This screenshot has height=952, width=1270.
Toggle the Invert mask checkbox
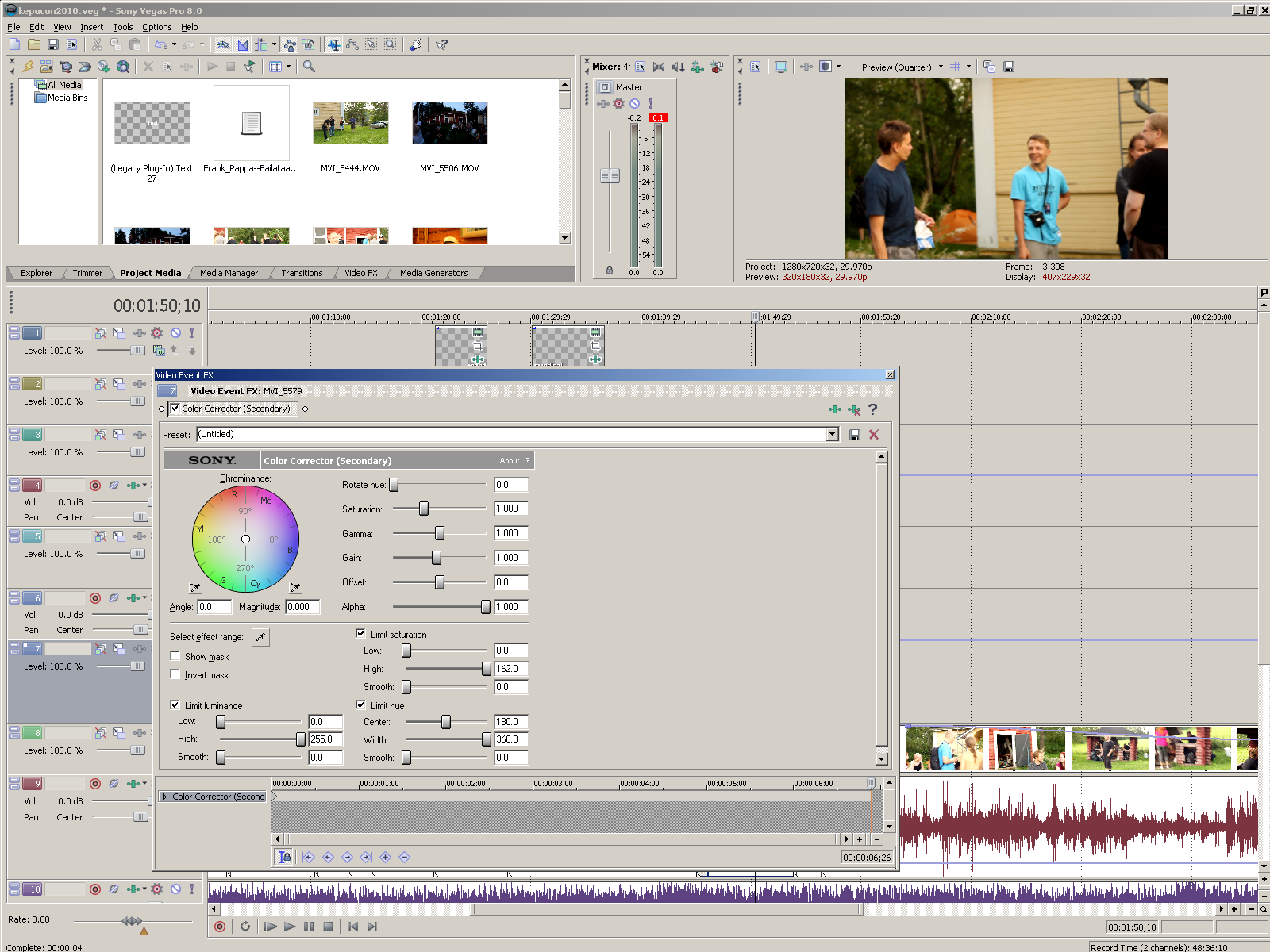pos(175,674)
